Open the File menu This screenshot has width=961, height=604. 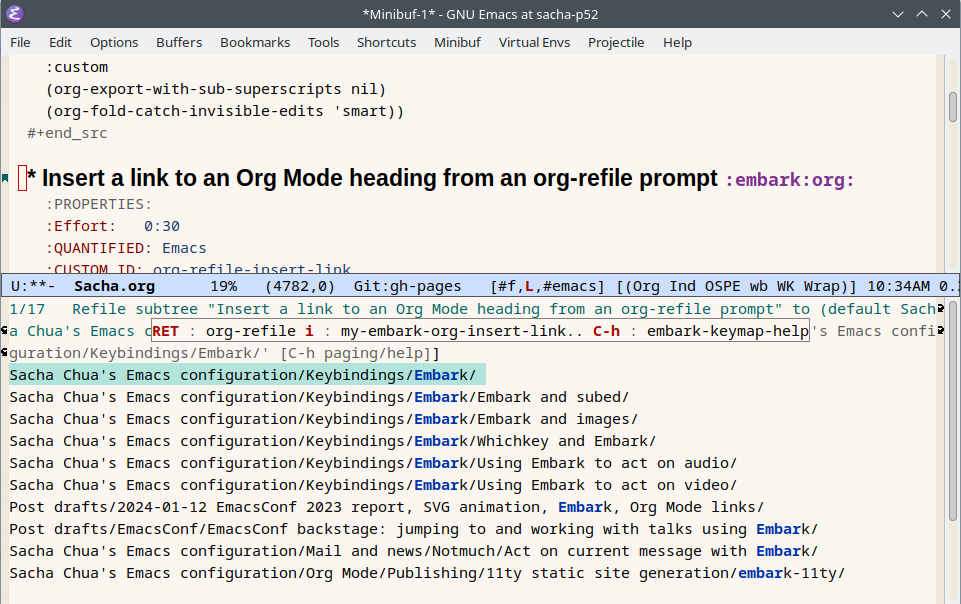tap(20, 42)
